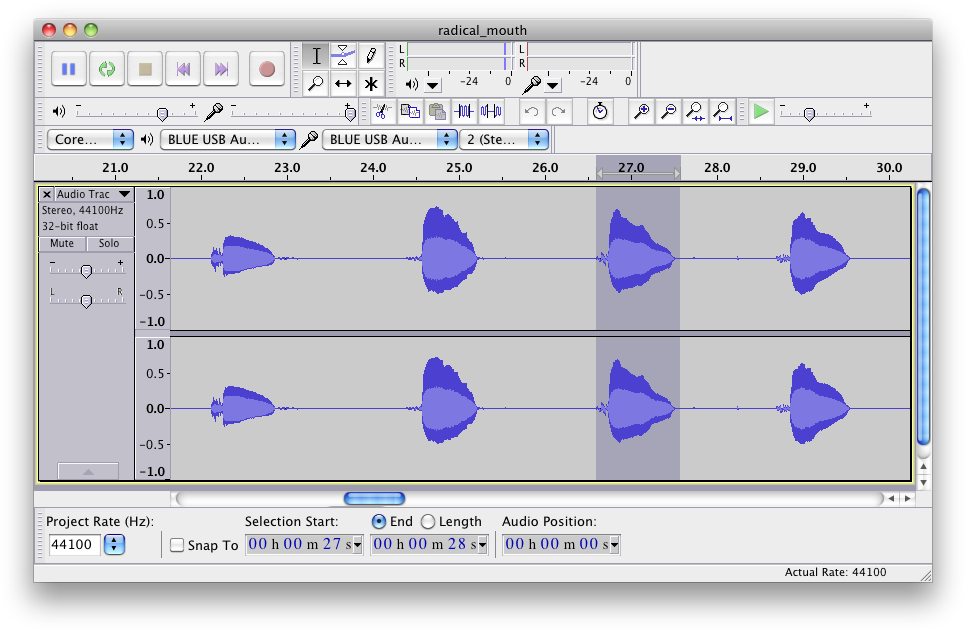Click the track gain slider knob

pyautogui.click(x=86, y=271)
